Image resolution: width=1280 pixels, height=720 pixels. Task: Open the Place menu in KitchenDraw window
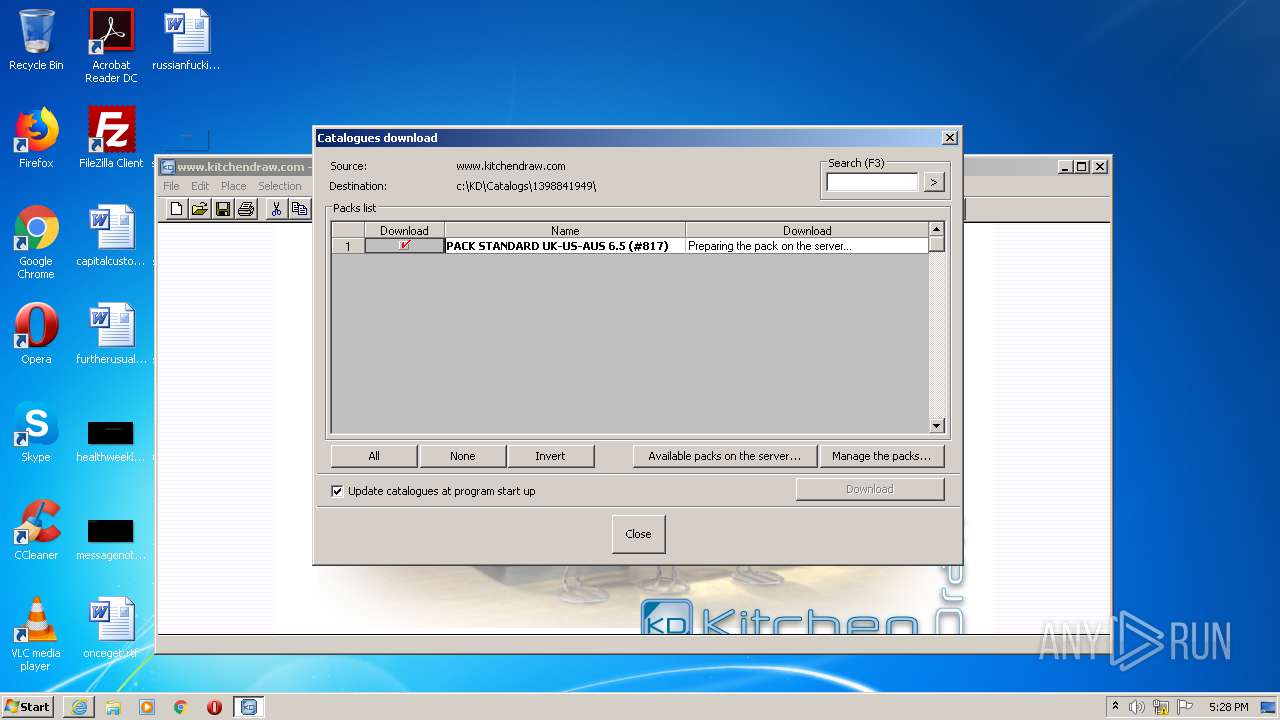pos(233,186)
